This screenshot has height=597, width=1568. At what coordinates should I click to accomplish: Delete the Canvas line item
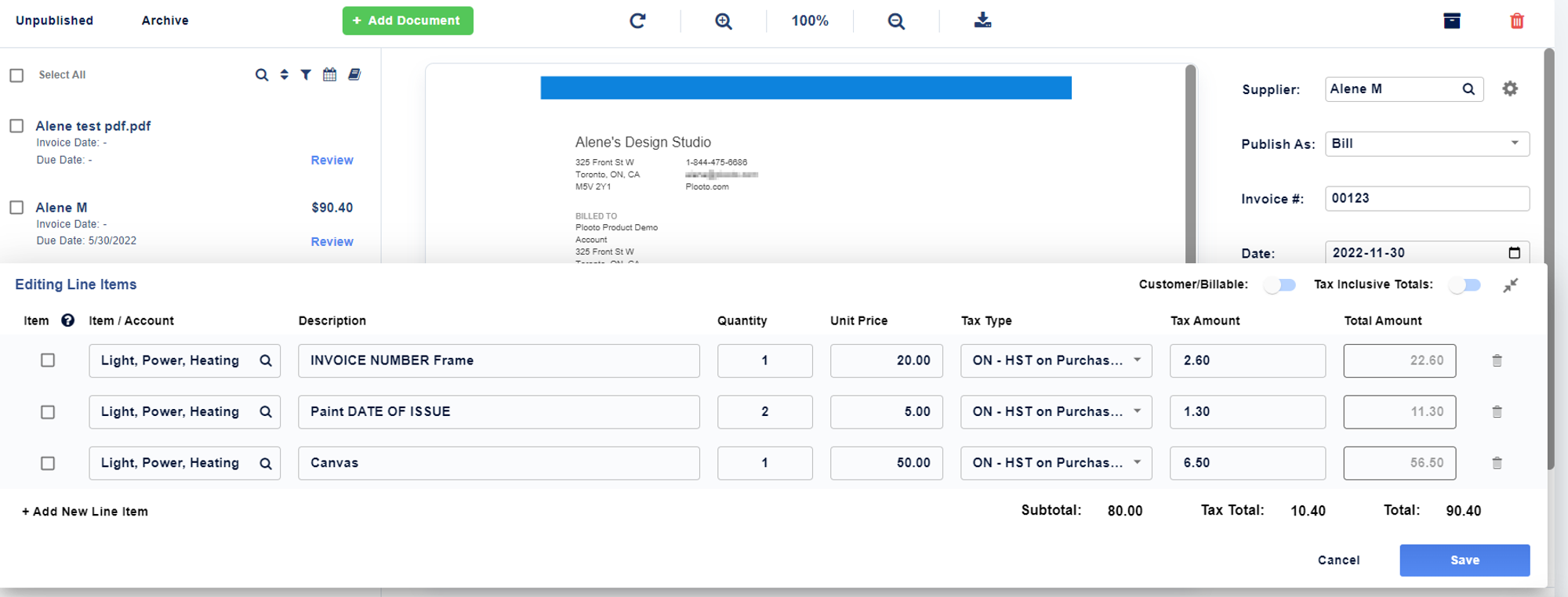[1497, 463]
